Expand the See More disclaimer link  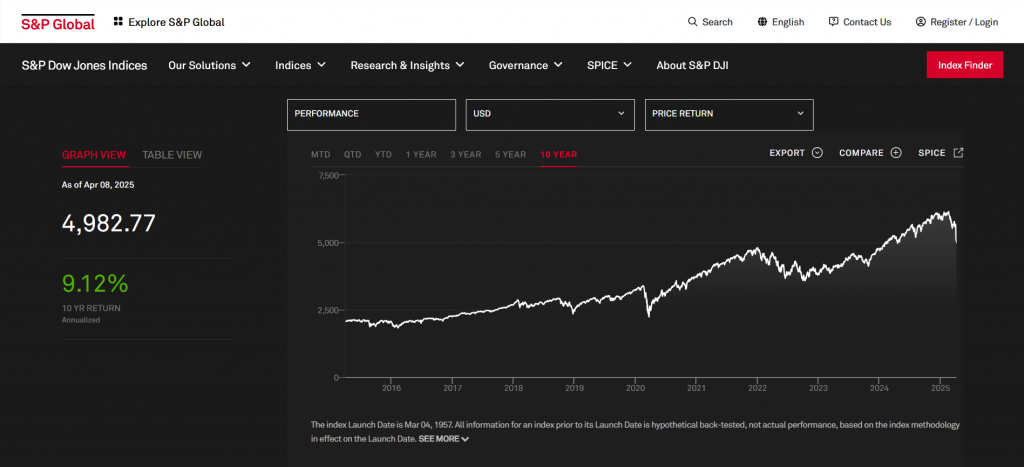pyautogui.click(x=444, y=439)
